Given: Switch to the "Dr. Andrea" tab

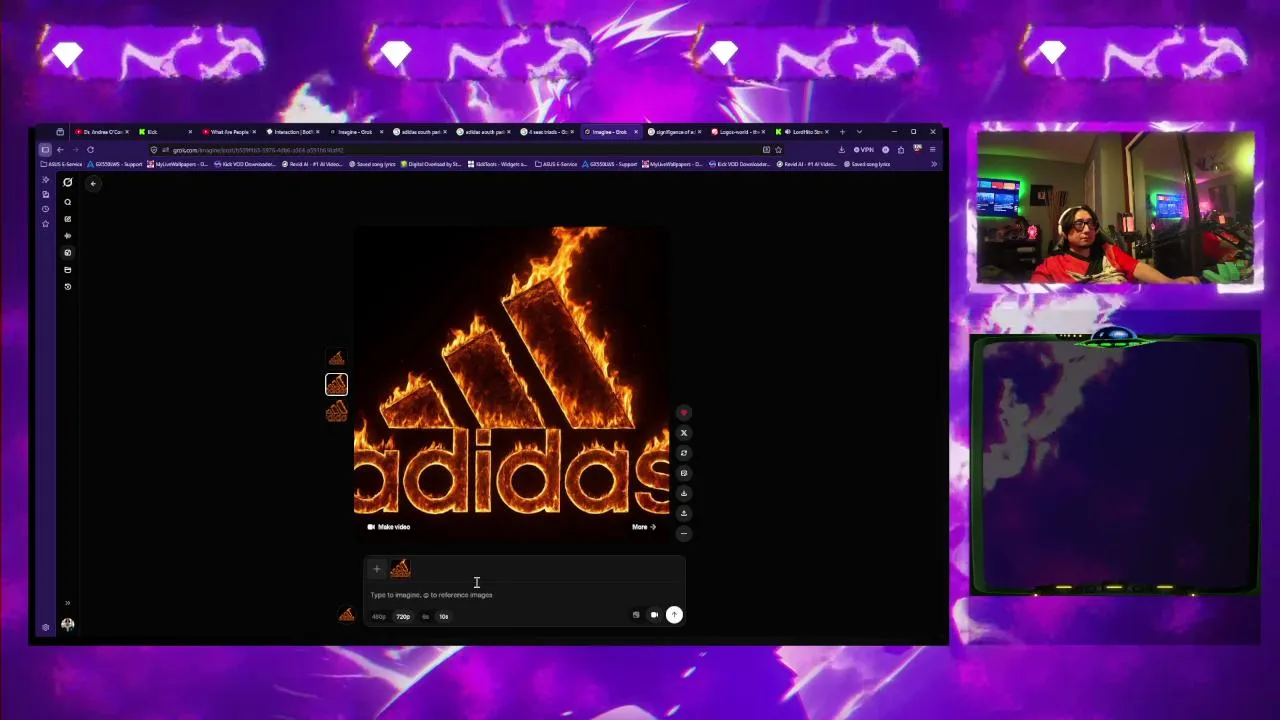Looking at the screenshot, I should pyautogui.click(x=101, y=132).
